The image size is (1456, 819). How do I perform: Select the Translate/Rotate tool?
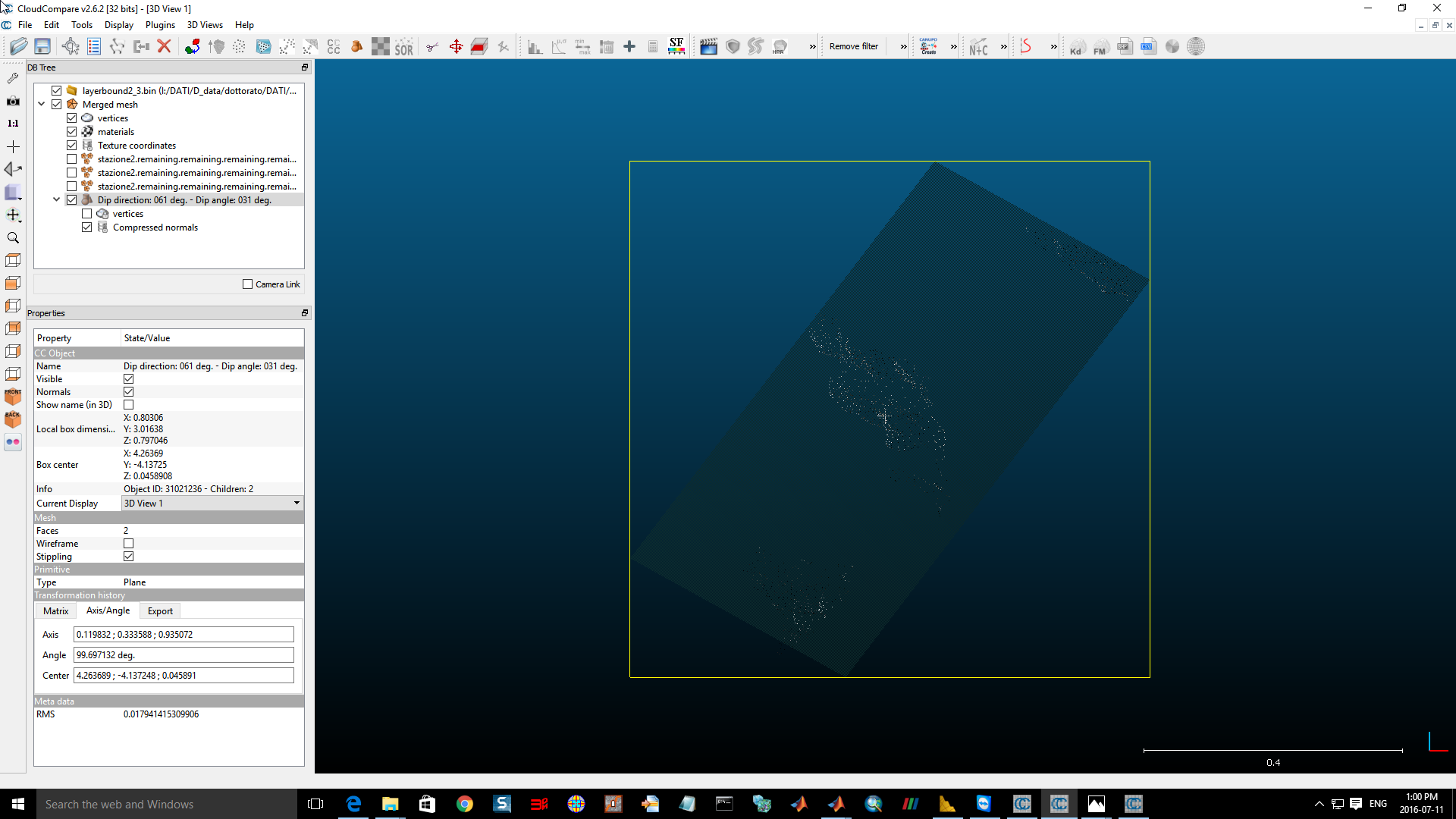coord(456,47)
